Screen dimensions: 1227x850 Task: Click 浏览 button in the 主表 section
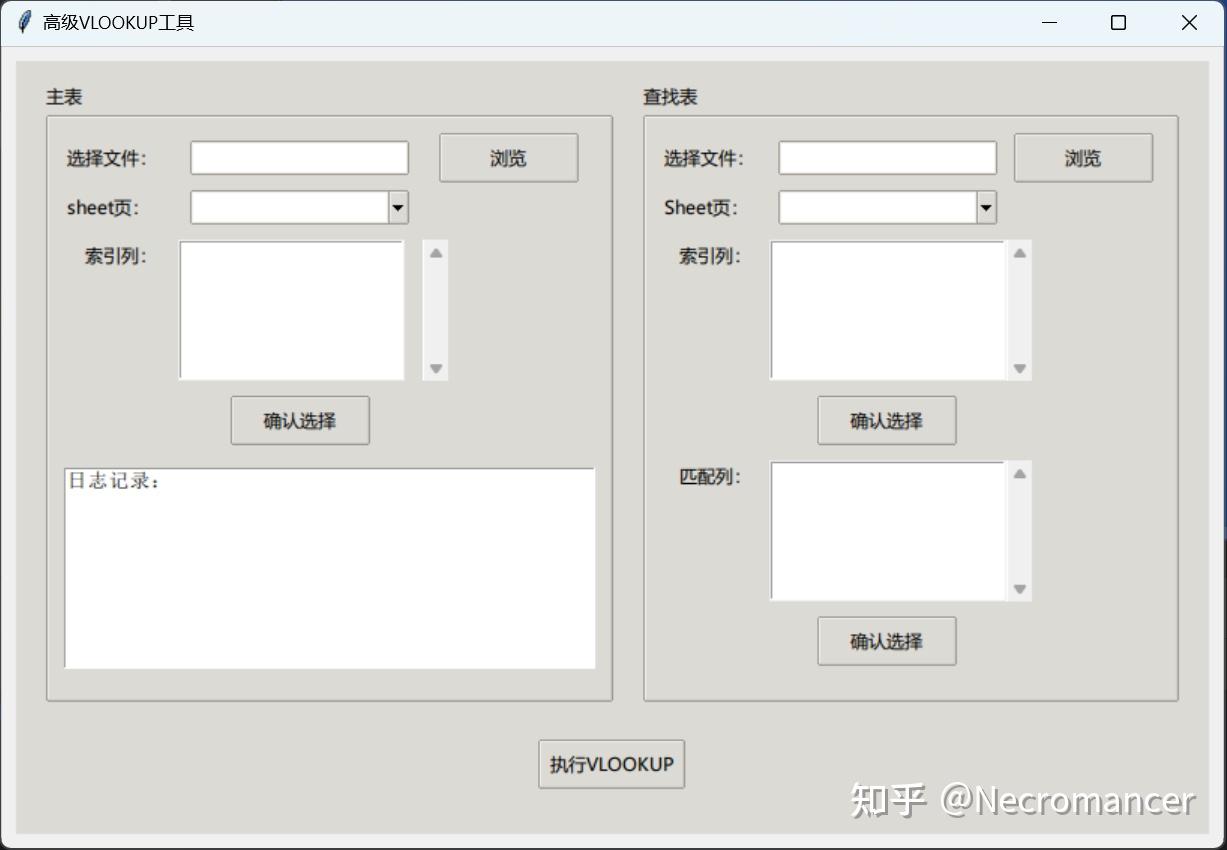click(508, 157)
